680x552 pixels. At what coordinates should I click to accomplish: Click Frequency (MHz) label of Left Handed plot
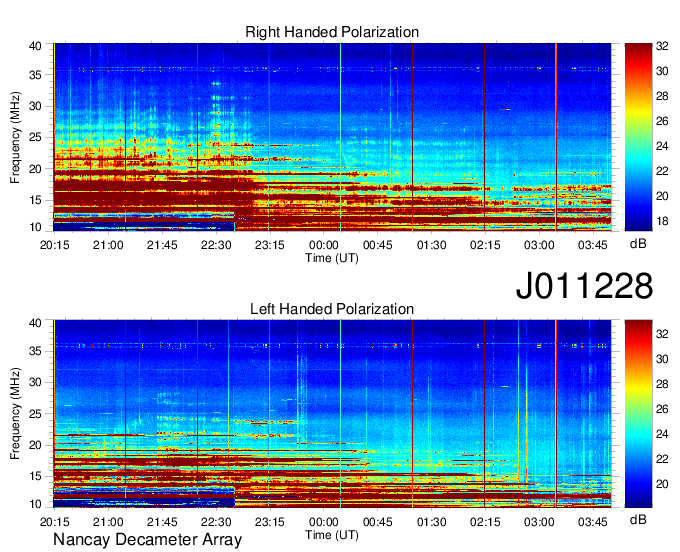tap(15, 414)
